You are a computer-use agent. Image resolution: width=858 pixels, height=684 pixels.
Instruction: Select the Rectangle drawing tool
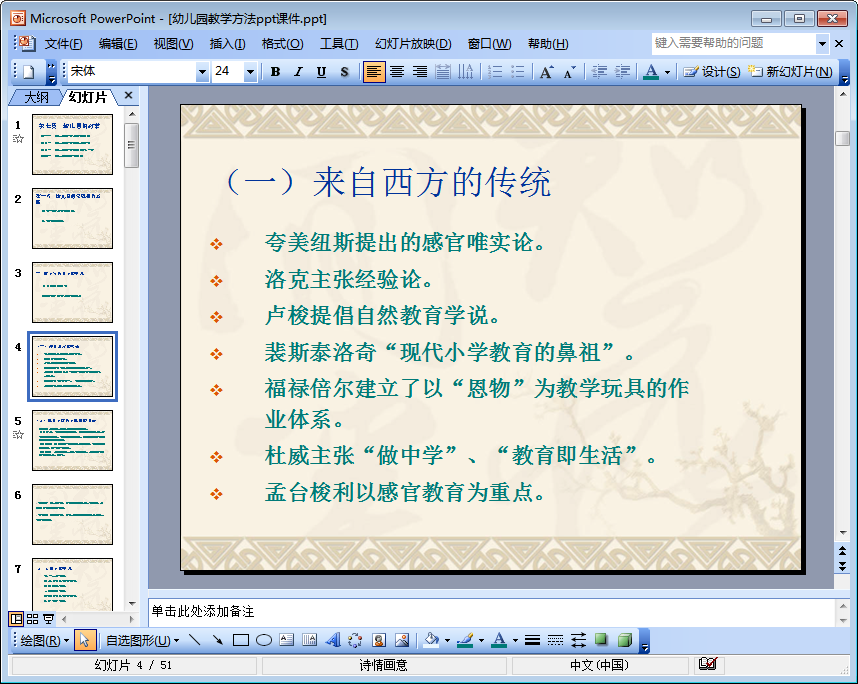click(x=241, y=640)
